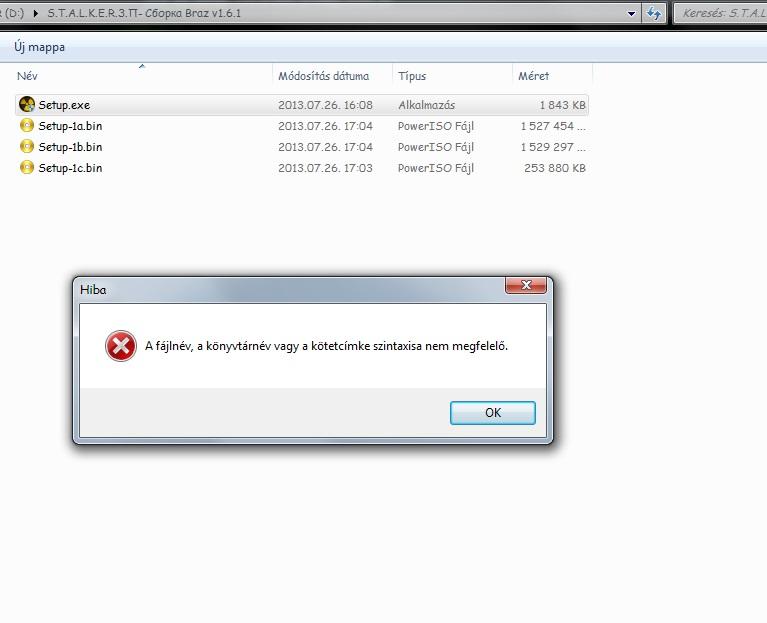Image resolution: width=767 pixels, height=623 pixels.
Task: Click the Setup-1b.bin disc icon
Action: click(27, 147)
